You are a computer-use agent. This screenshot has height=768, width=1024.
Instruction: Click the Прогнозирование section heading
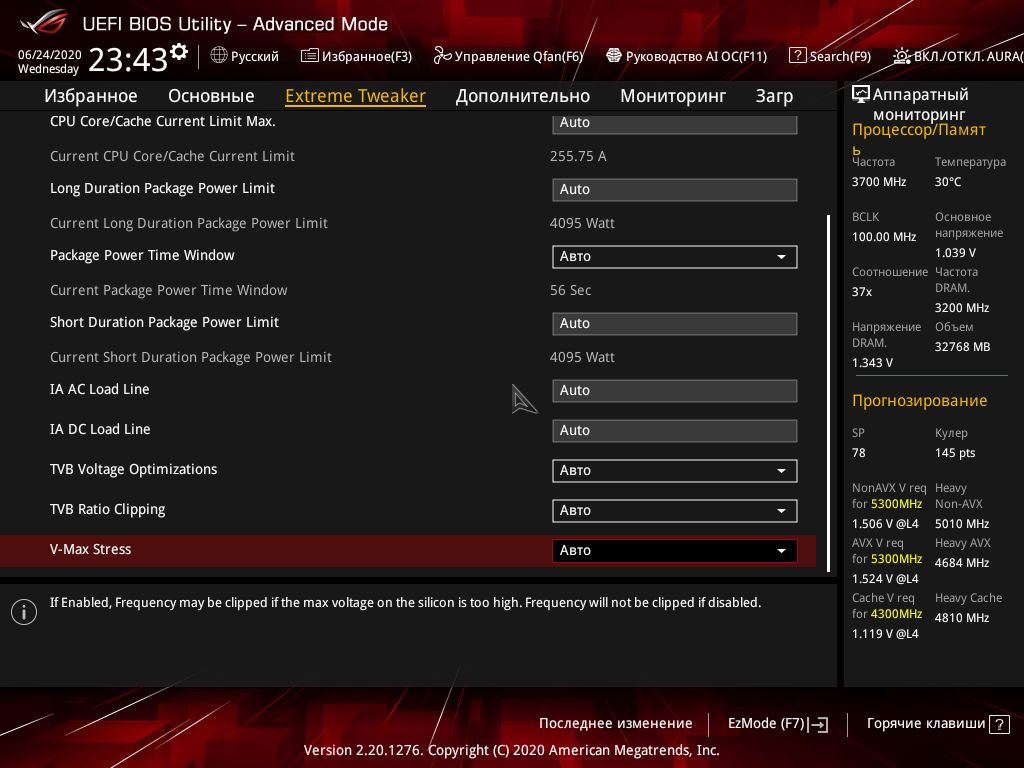click(920, 400)
